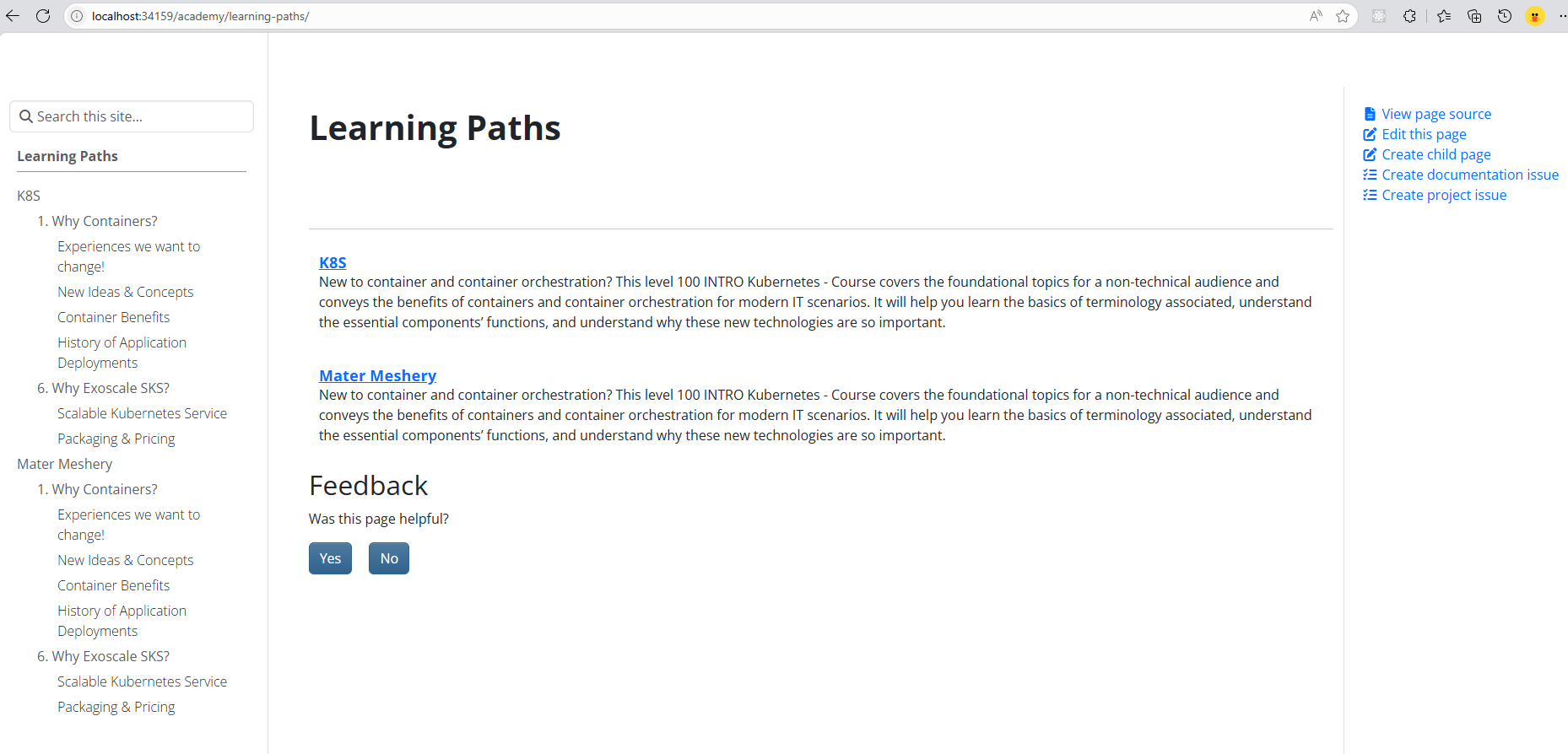
Task: Click the magnifier icon in the search box
Action: click(x=26, y=116)
